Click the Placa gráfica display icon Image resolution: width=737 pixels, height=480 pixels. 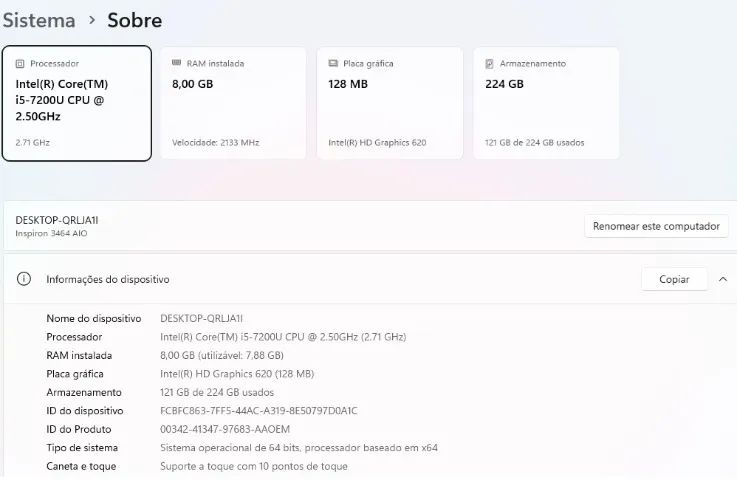[333, 63]
